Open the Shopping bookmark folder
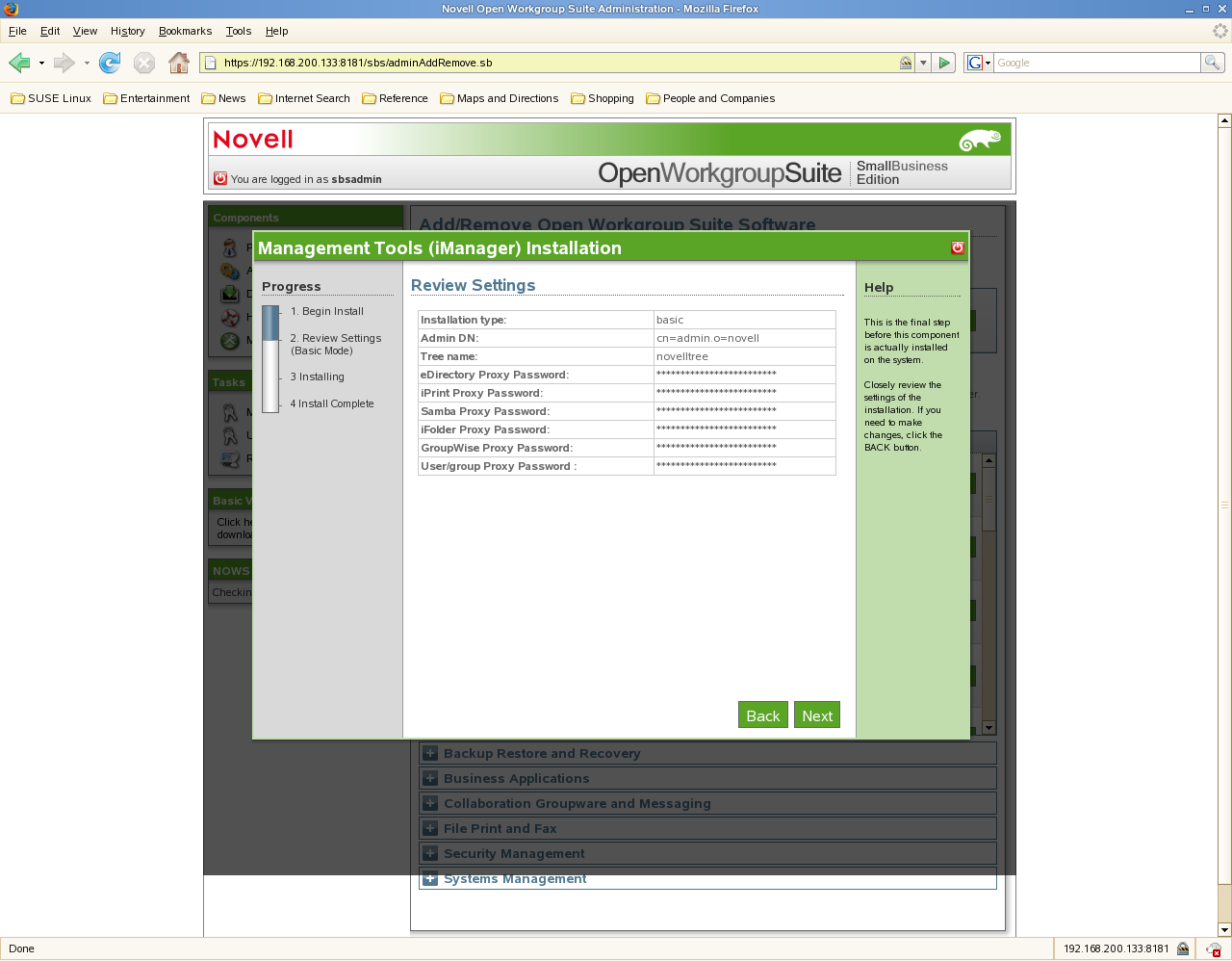This screenshot has height=961, width=1232. point(603,98)
